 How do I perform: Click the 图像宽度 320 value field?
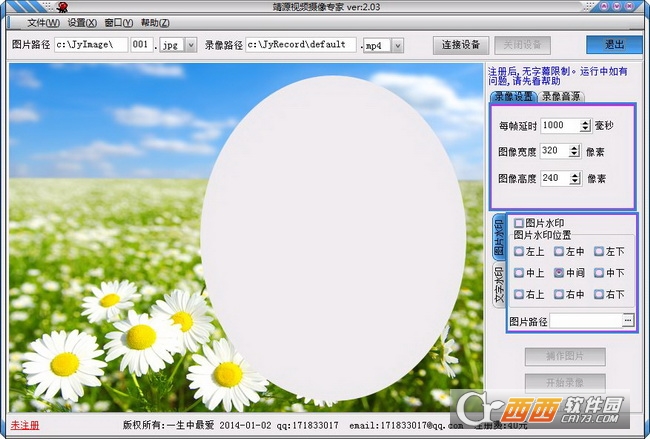tap(555, 151)
